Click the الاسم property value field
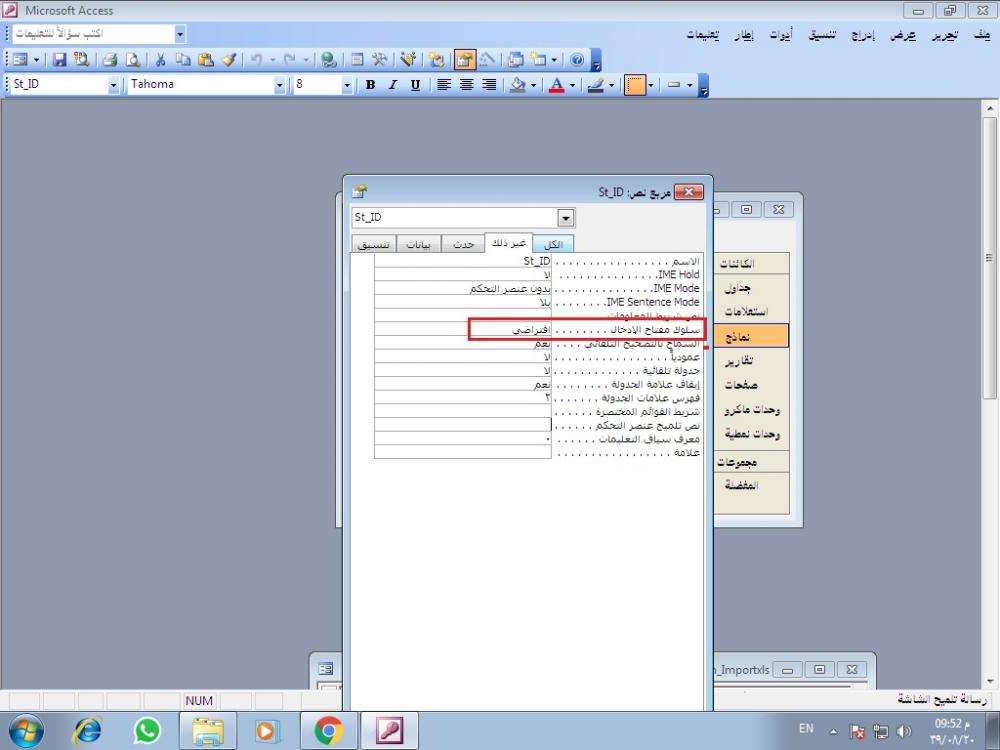The image size is (1000, 750). click(463, 261)
